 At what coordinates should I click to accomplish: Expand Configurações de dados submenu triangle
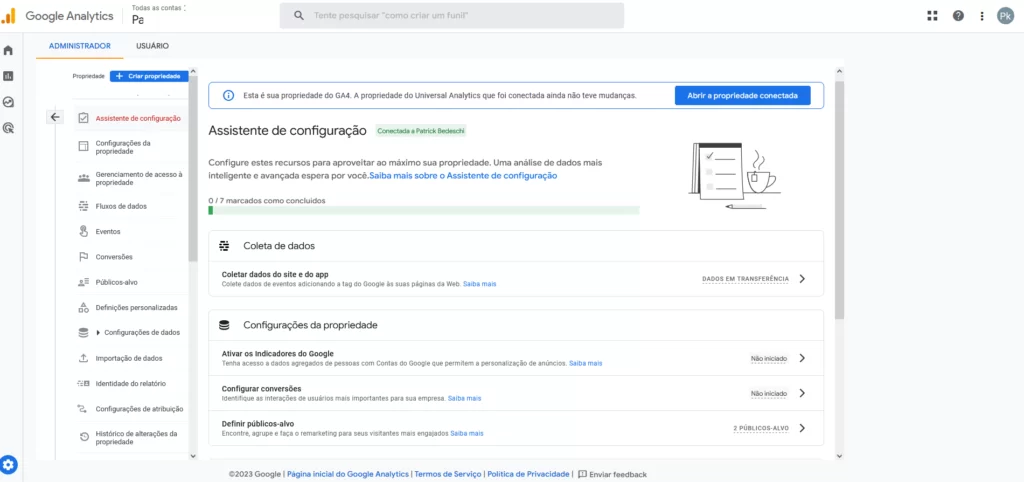[x=98, y=332]
